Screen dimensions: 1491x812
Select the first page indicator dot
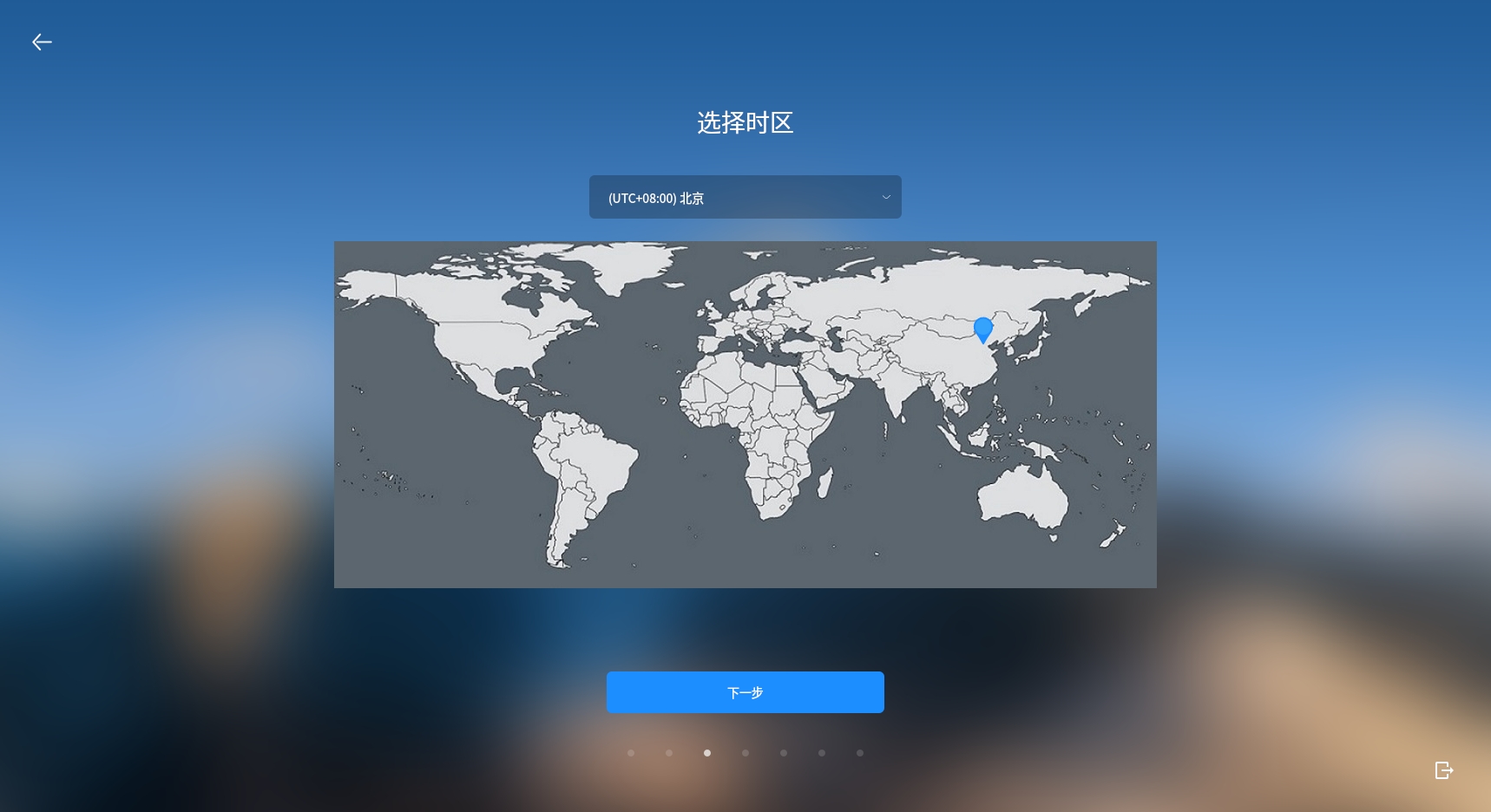point(631,753)
